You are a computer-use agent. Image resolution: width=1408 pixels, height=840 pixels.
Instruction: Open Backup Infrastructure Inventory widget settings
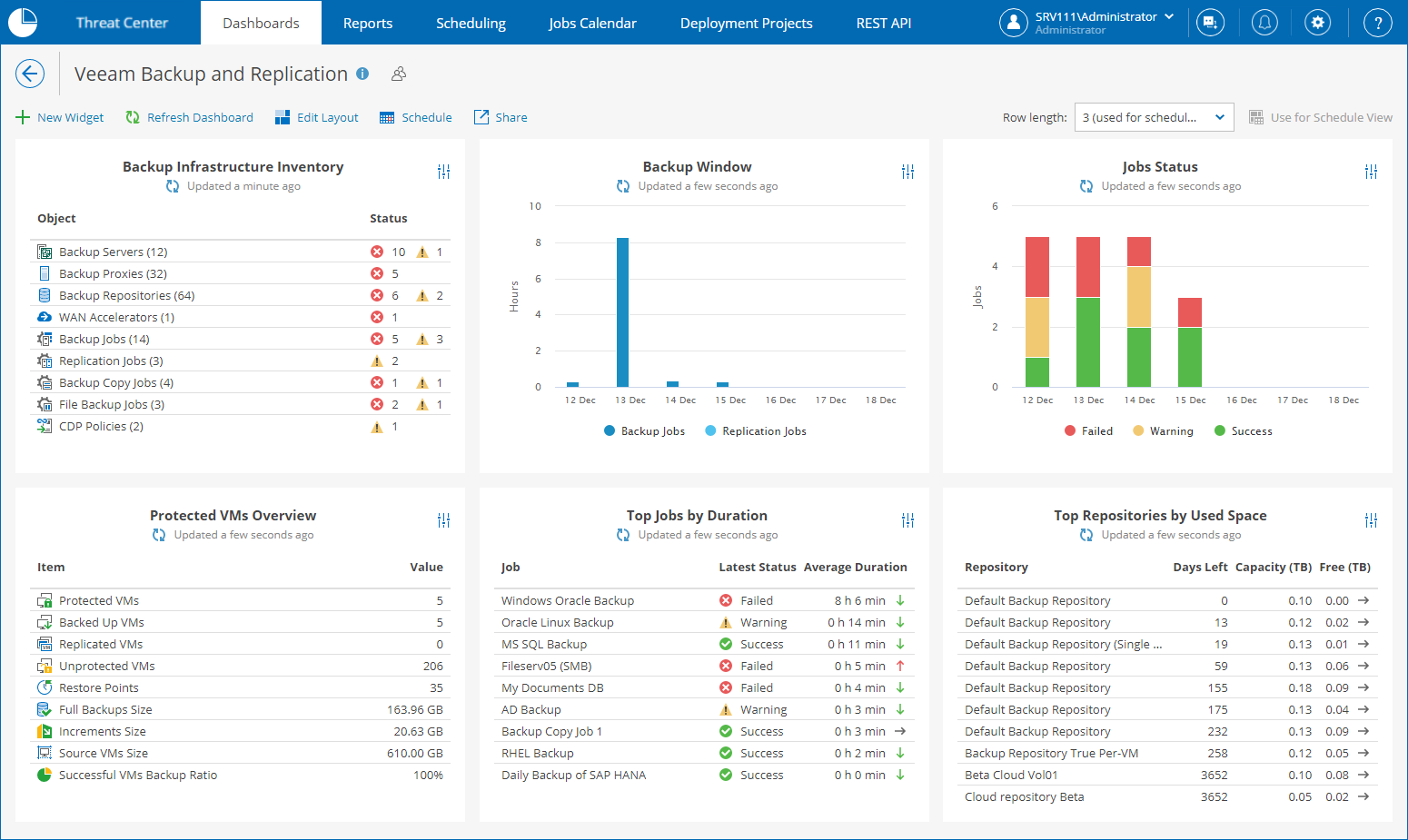click(443, 172)
